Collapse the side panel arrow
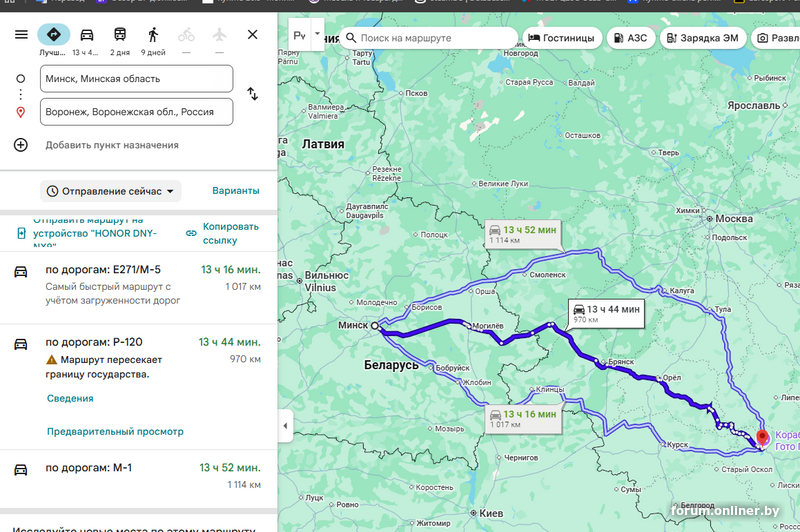 [285, 425]
